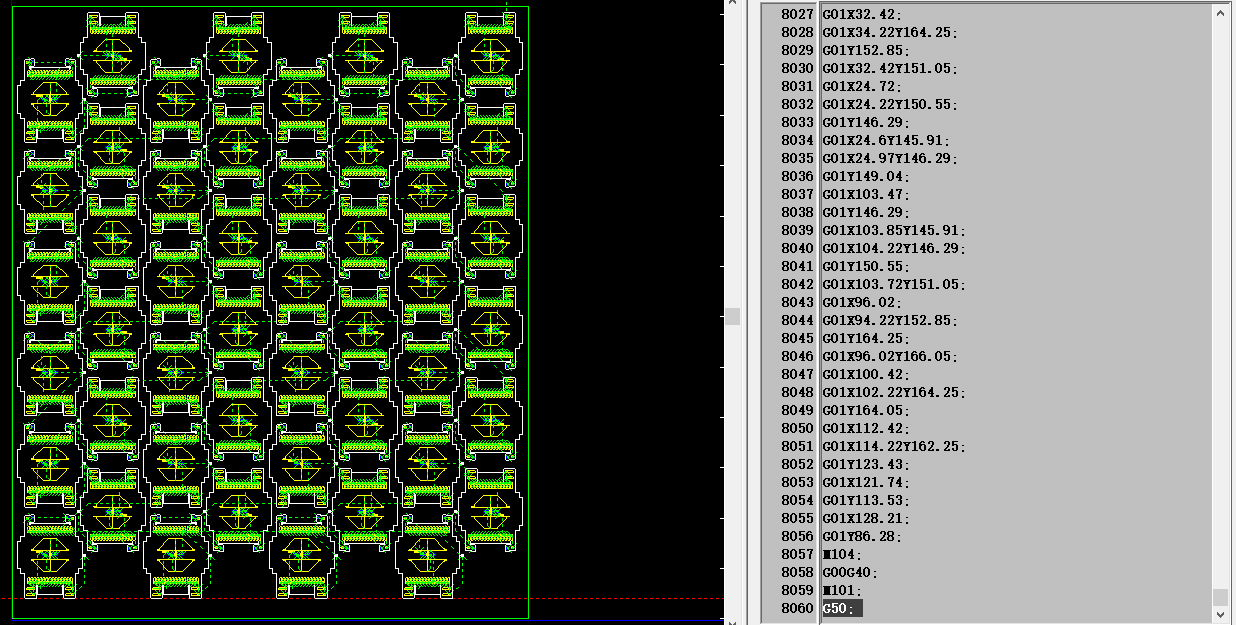This screenshot has height=625, width=1236.
Task: Click code G01Y164.05;
Action: (x=865, y=411)
